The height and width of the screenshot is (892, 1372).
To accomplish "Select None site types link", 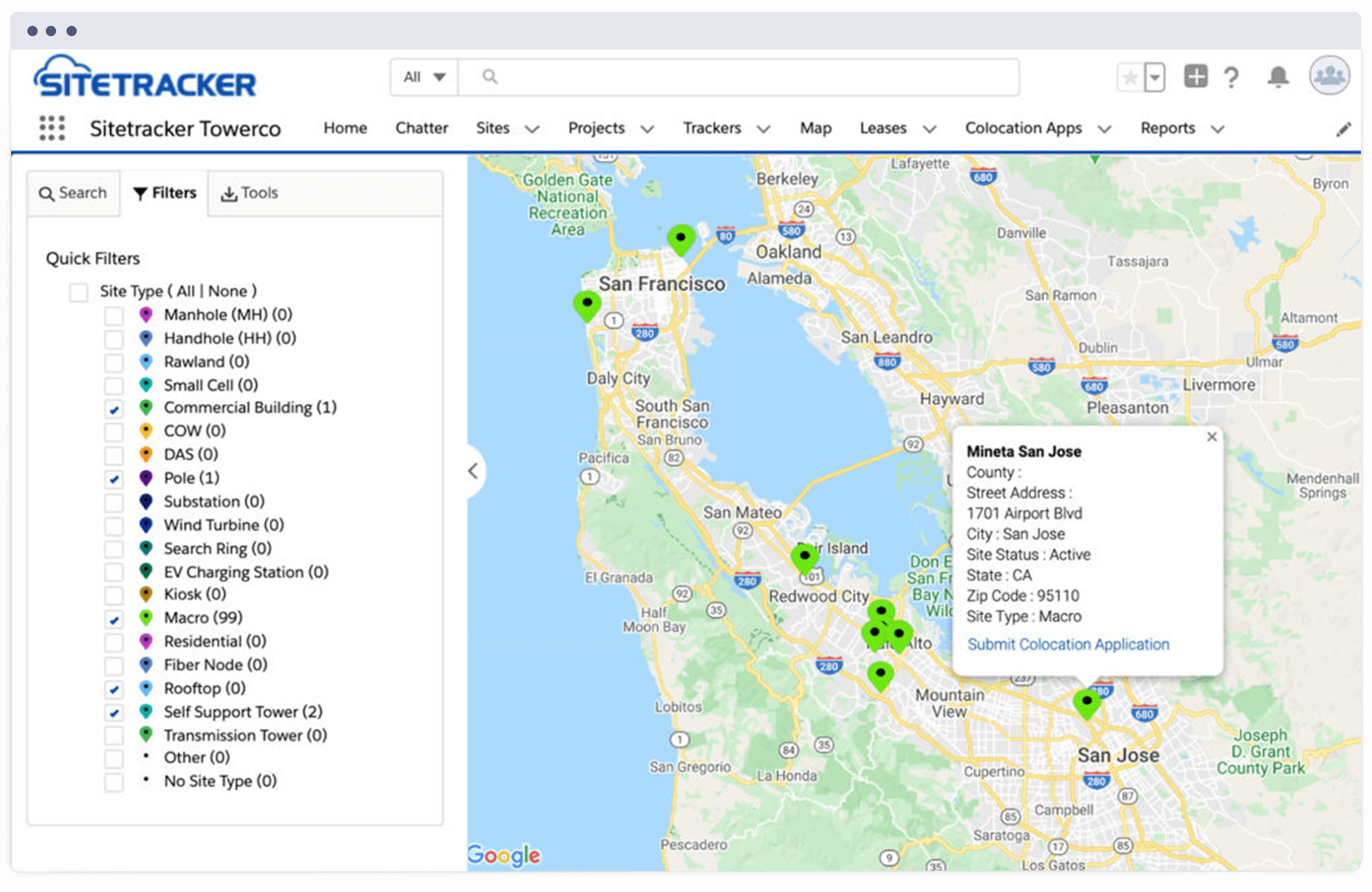I will (227, 291).
